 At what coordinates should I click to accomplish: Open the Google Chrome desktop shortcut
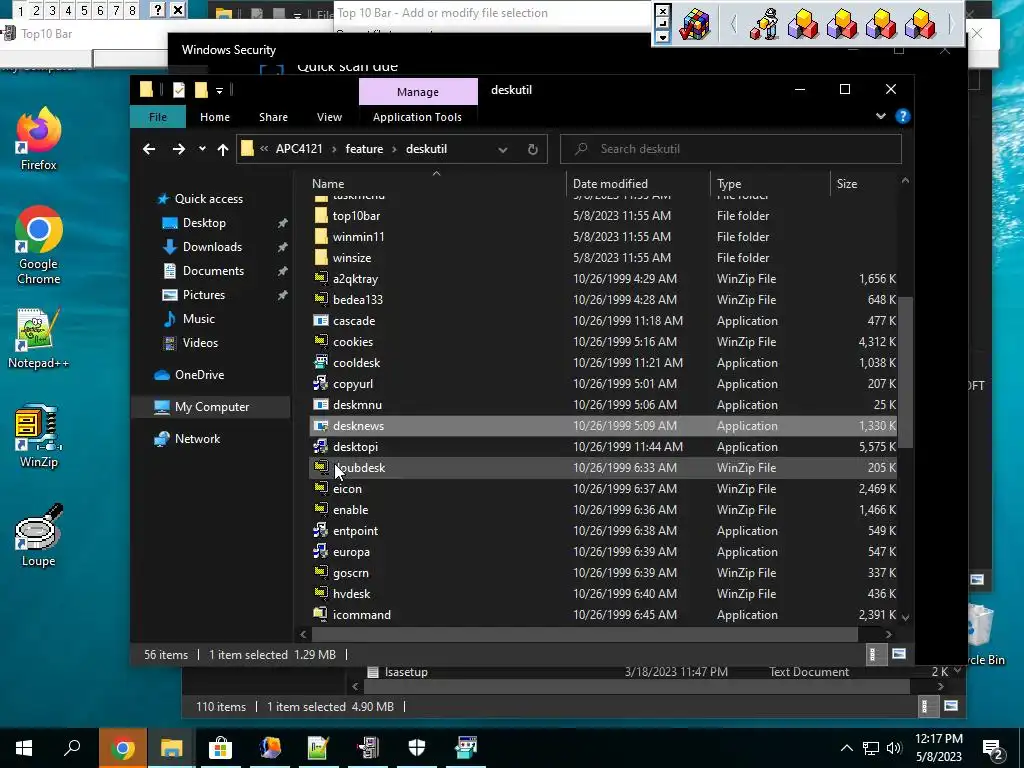(x=39, y=246)
